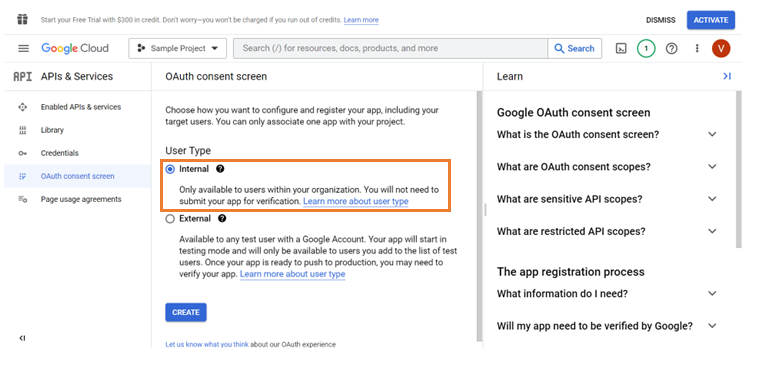The height and width of the screenshot is (379, 757).
Task: Collapse the left navigation sidebar
Action: click(x=22, y=338)
